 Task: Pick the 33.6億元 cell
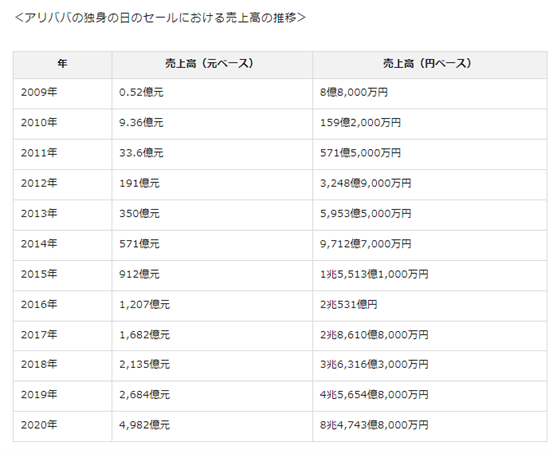[x=212, y=154]
